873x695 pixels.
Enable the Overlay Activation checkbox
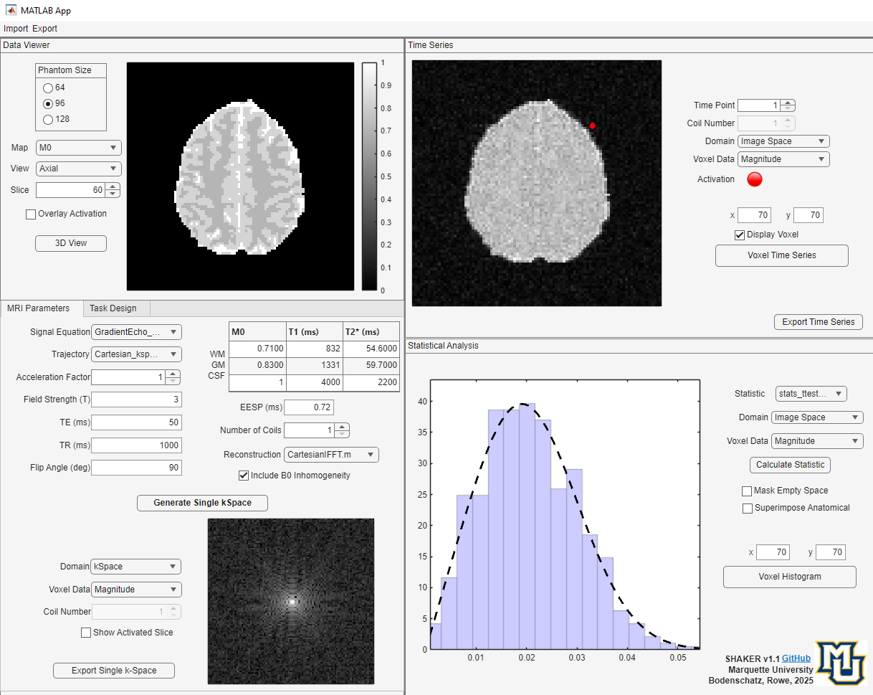pos(31,214)
